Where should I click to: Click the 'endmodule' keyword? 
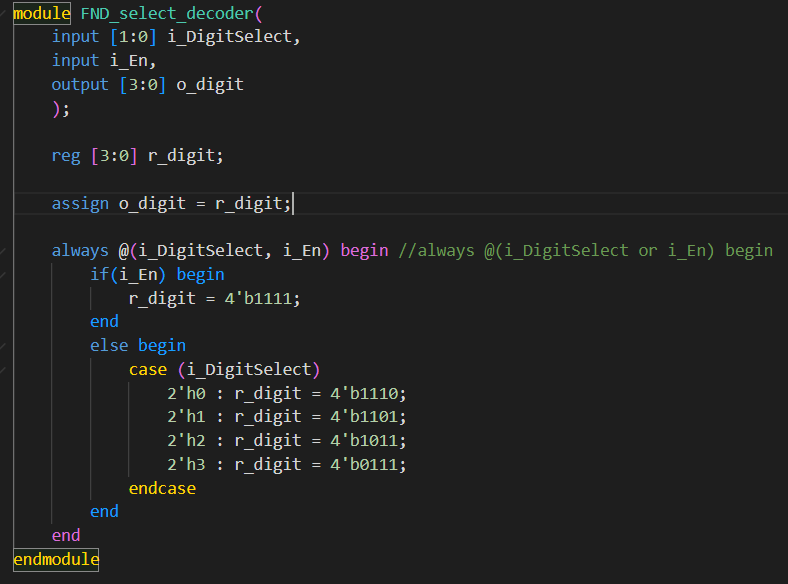pyautogui.click(x=56, y=559)
